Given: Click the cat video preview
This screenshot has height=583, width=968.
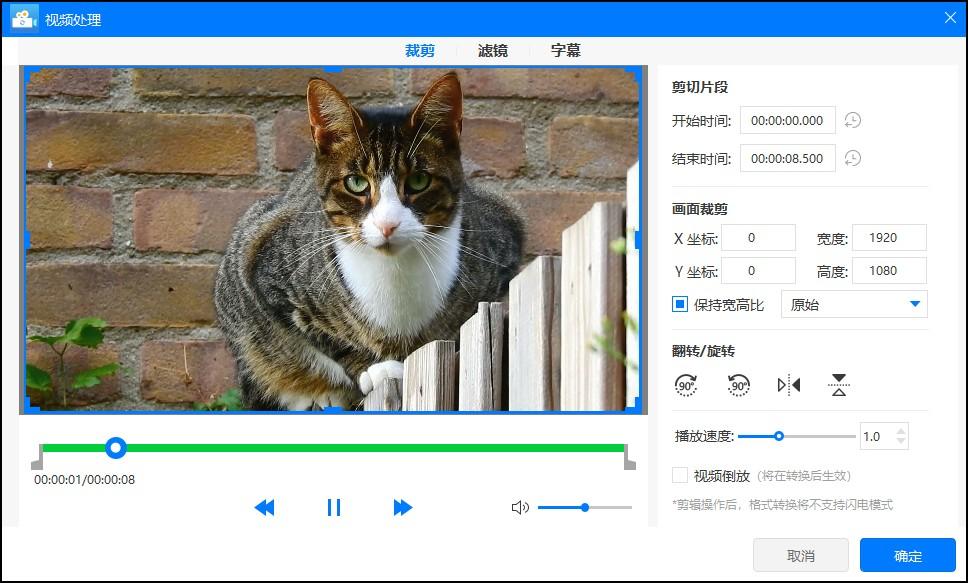Looking at the screenshot, I should click(333, 239).
